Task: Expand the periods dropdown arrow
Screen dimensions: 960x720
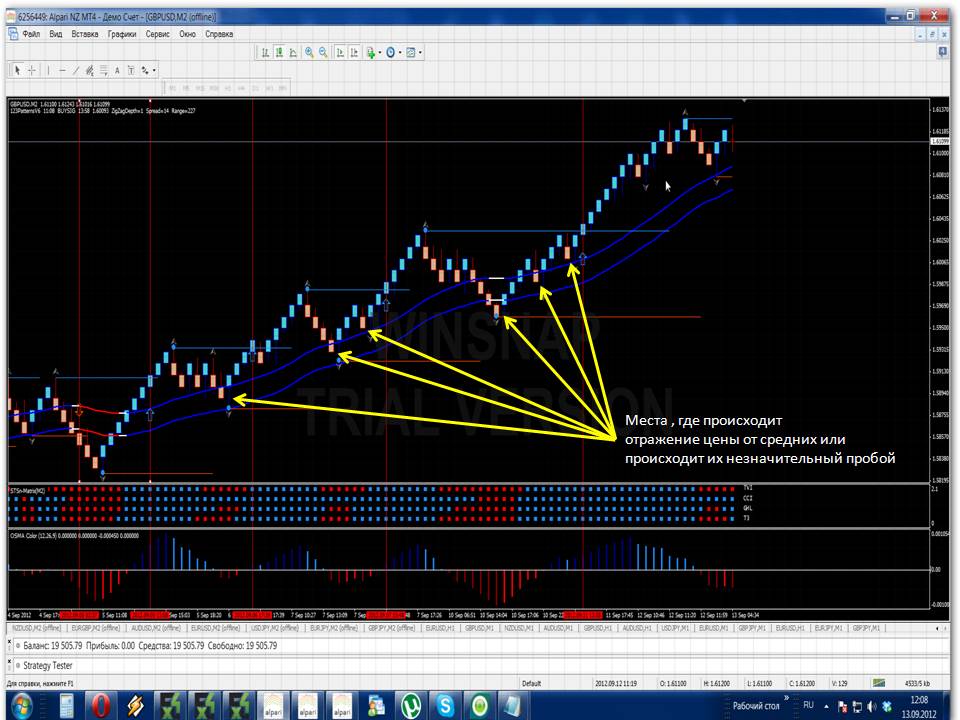Action: coord(400,53)
